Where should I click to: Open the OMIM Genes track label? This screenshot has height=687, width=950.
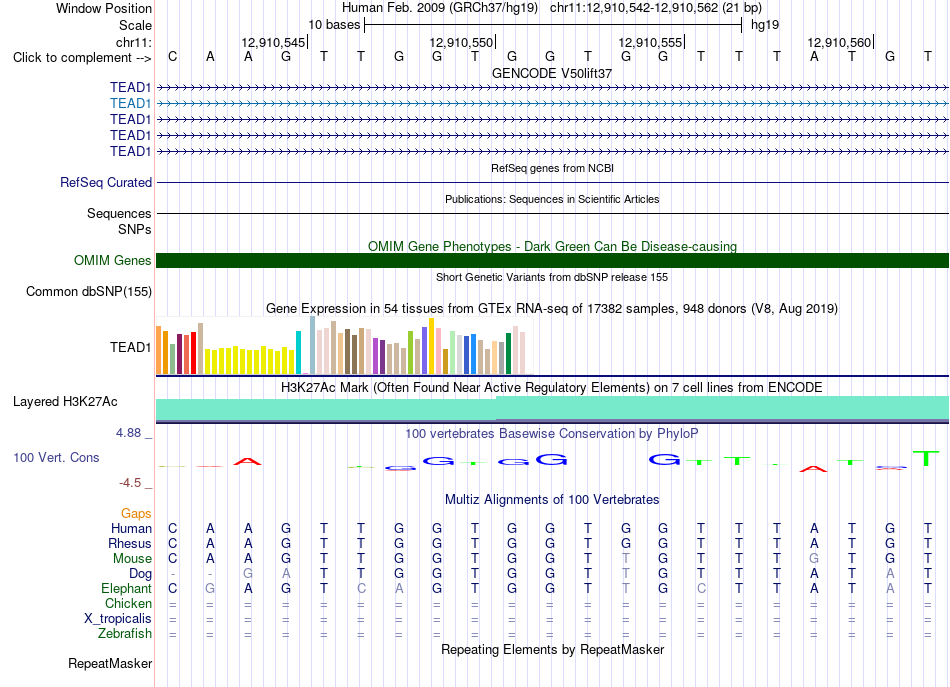(112, 261)
